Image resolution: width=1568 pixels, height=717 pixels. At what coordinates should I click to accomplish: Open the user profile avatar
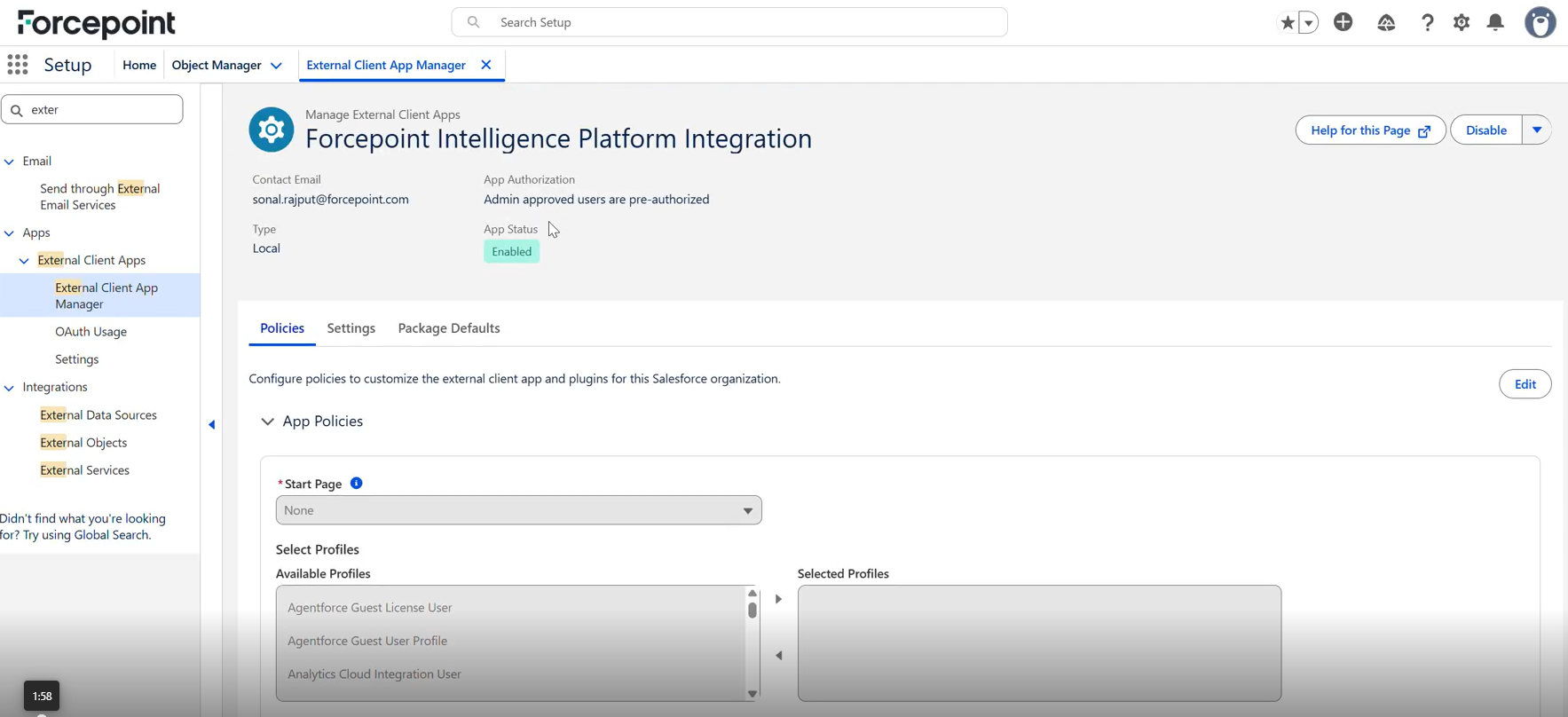click(x=1540, y=22)
